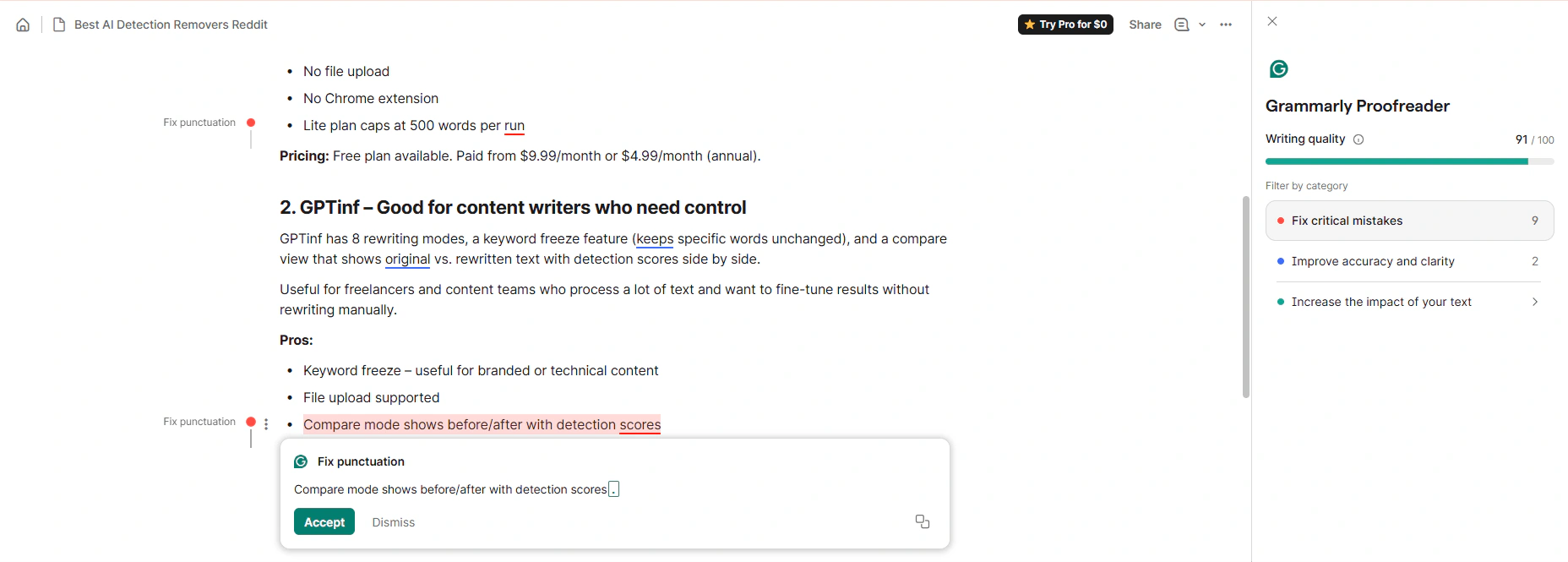Go to the home icon
This screenshot has width=1568, height=562.
[x=23, y=25]
